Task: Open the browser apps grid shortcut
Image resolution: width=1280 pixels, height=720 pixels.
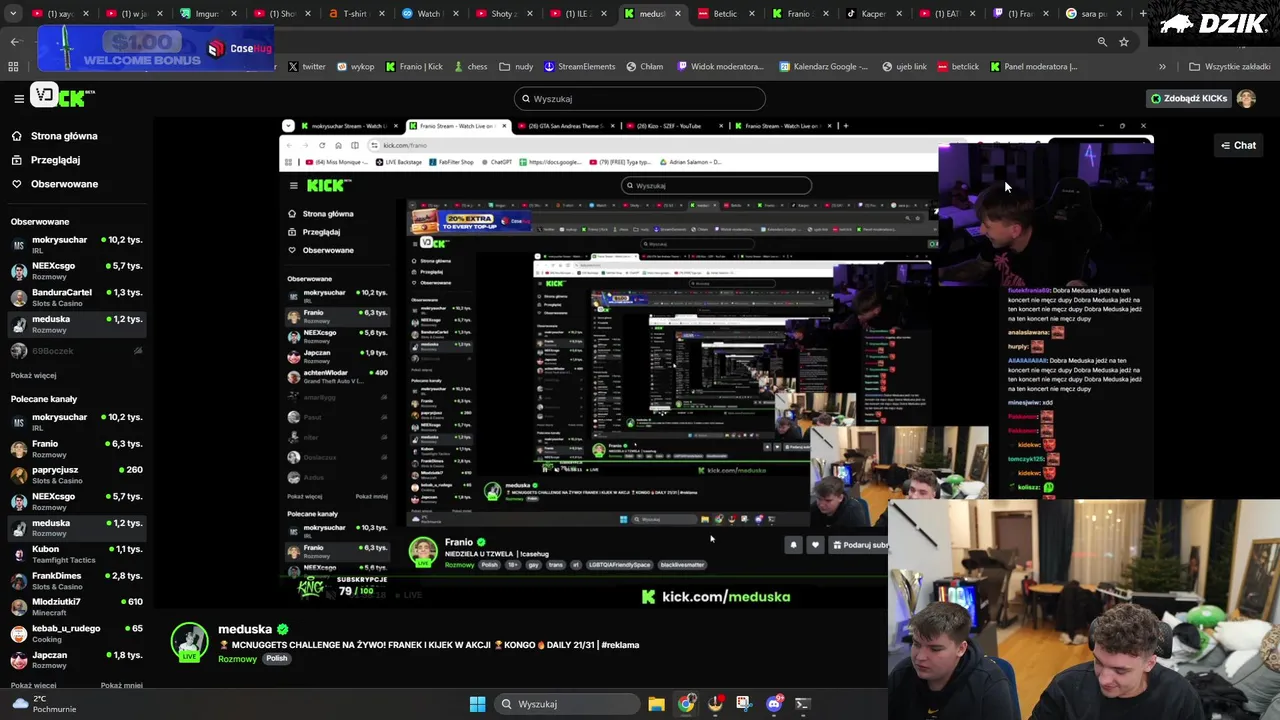Action: pos(13,67)
